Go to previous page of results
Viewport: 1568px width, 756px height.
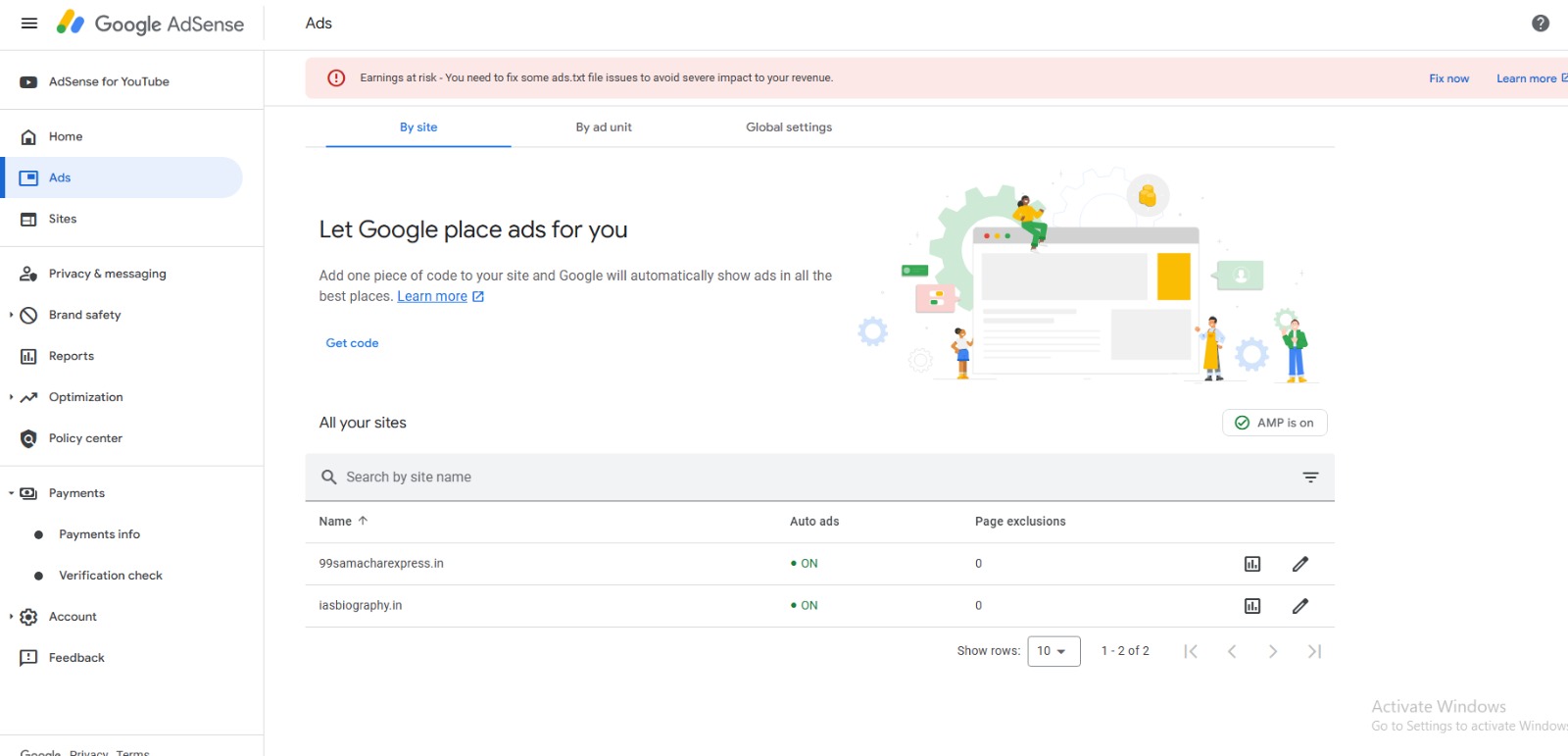pyautogui.click(x=1232, y=652)
